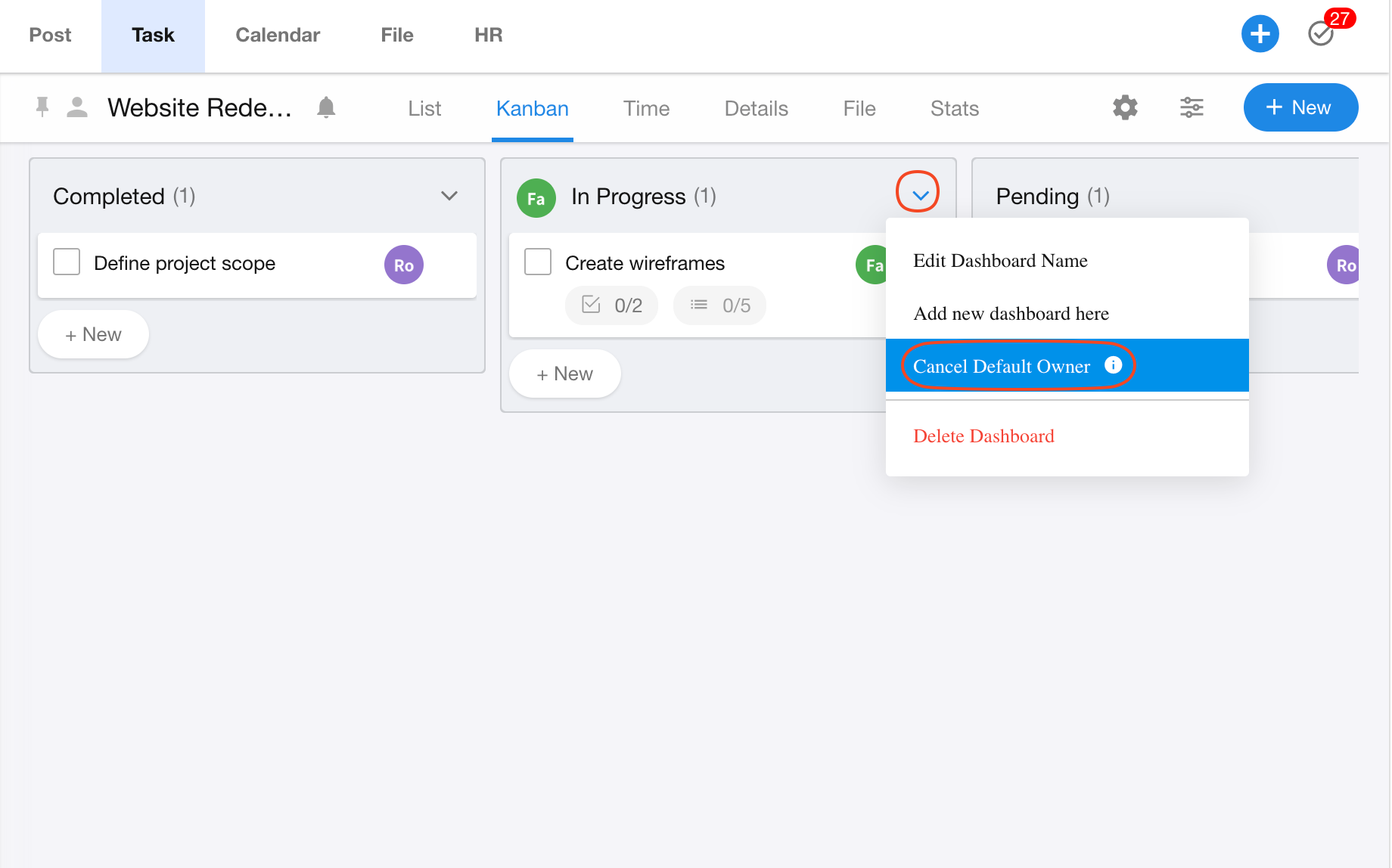Viewport: 1392px width, 868px height.
Task: Check the Define project scope checkbox
Action: click(x=67, y=262)
